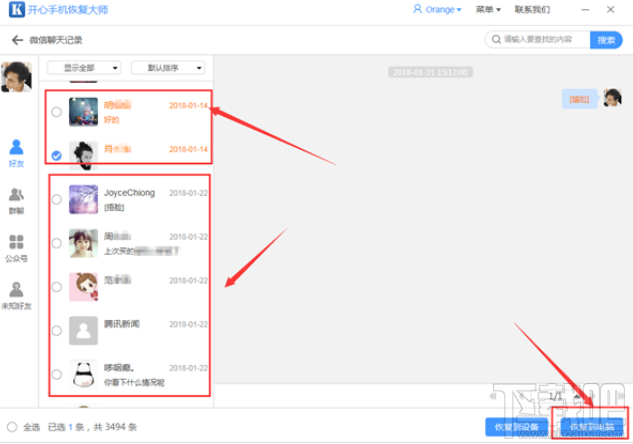Click the 1/1 page indicator
Image resolution: width=633 pixels, height=444 pixels.
point(555,396)
